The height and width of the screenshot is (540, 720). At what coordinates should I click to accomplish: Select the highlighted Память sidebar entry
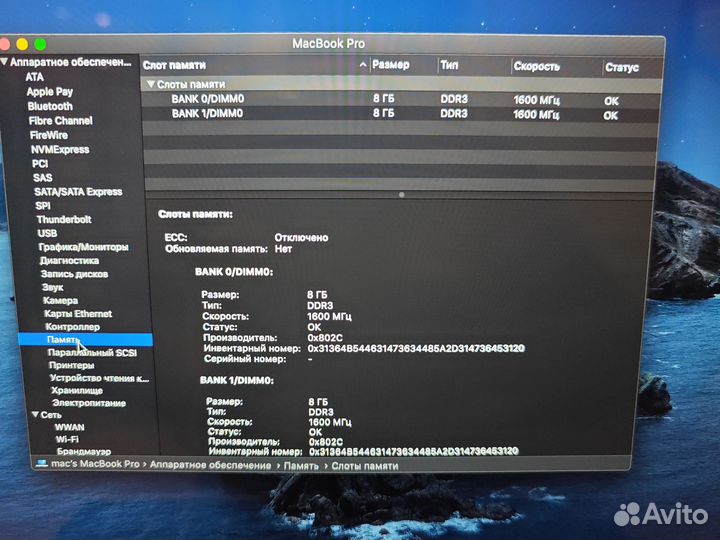[85, 339]
